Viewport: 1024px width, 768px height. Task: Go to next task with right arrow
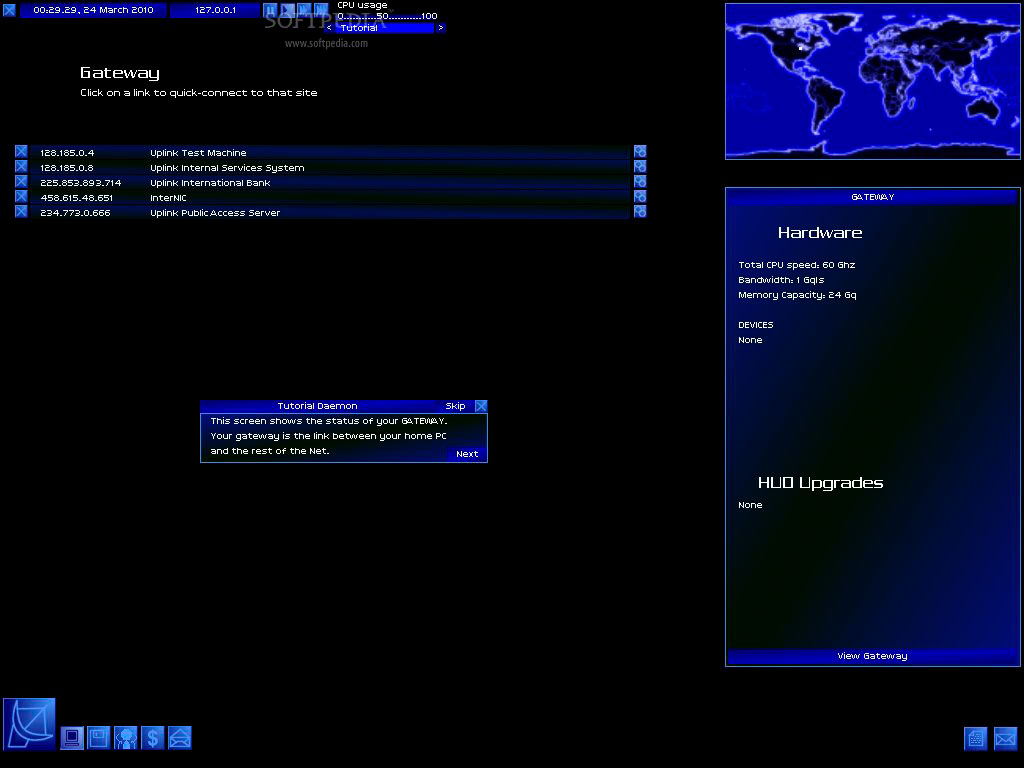(440, 28)
